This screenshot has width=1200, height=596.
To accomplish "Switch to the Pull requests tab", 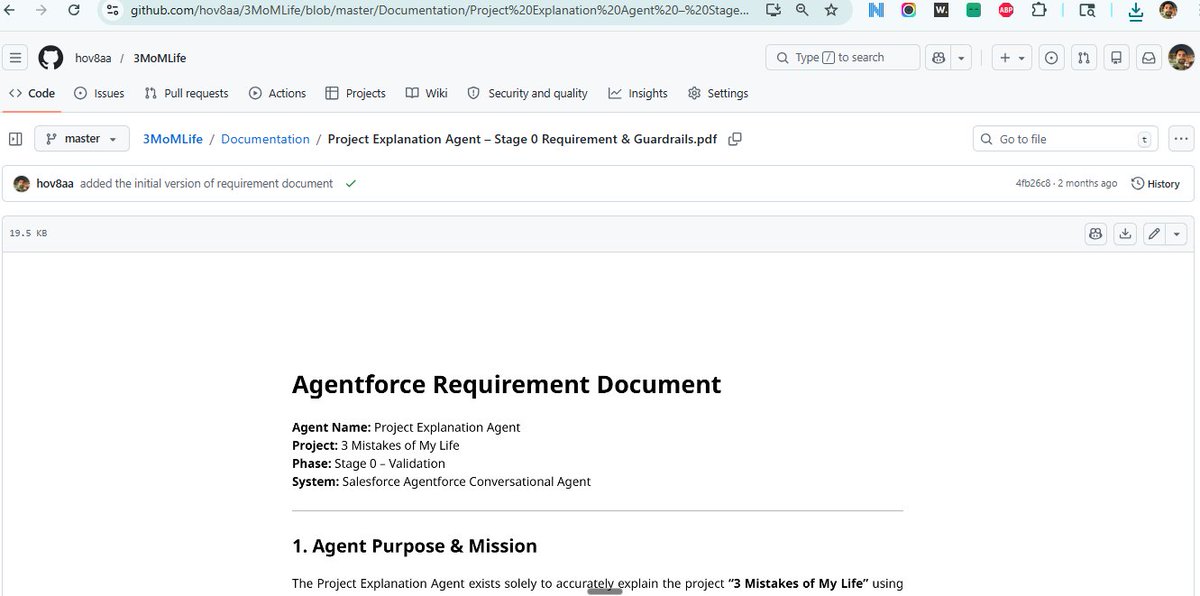I will (x=186, y=93).
